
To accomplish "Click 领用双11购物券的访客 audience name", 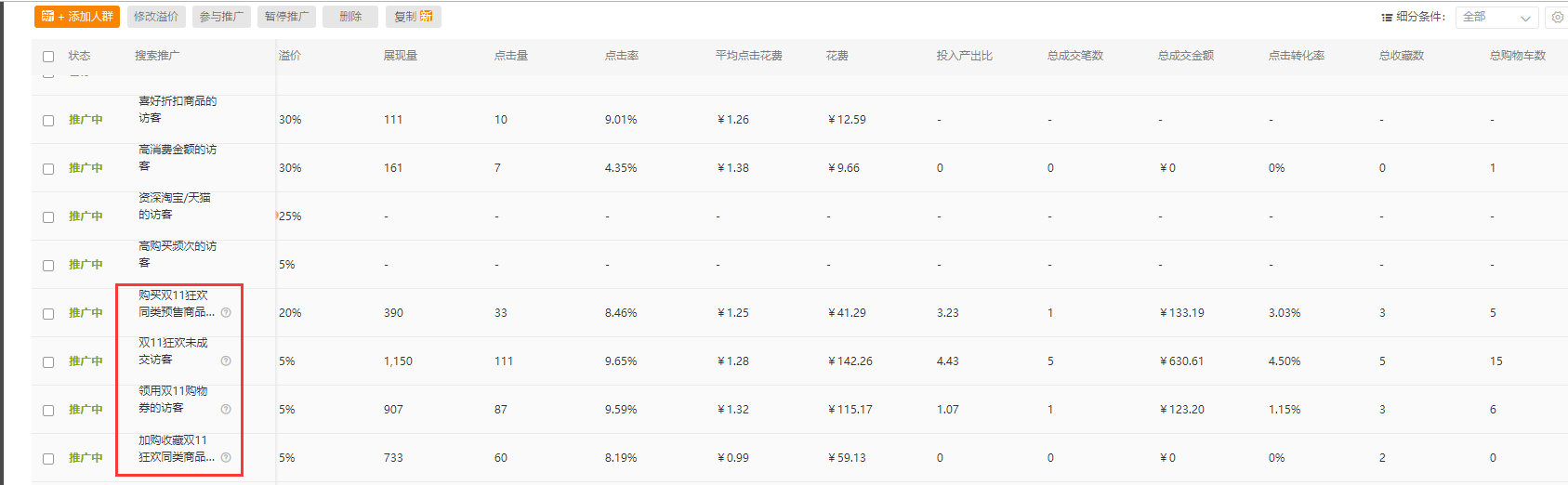I will (174, 400).
